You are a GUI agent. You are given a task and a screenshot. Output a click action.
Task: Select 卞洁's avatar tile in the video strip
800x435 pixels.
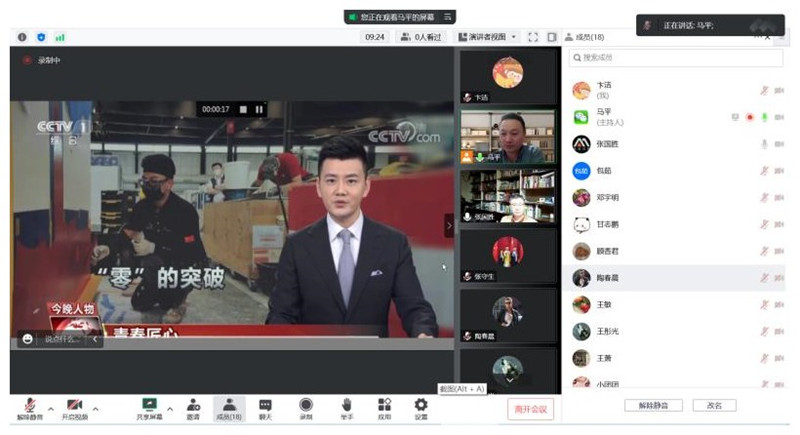click(508, 77)
